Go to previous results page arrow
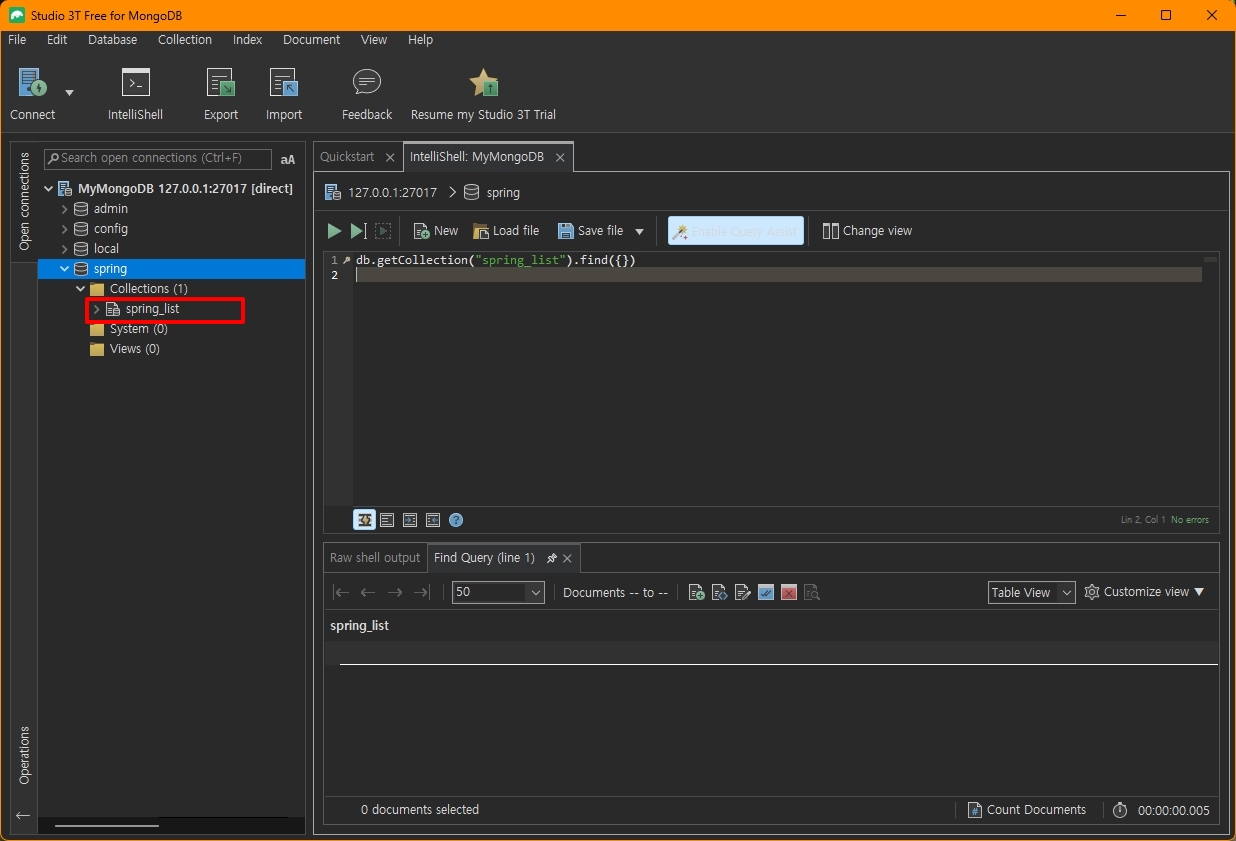This screenshot has height=841, width=1236. pyautogui.click(x=368, y=592)
